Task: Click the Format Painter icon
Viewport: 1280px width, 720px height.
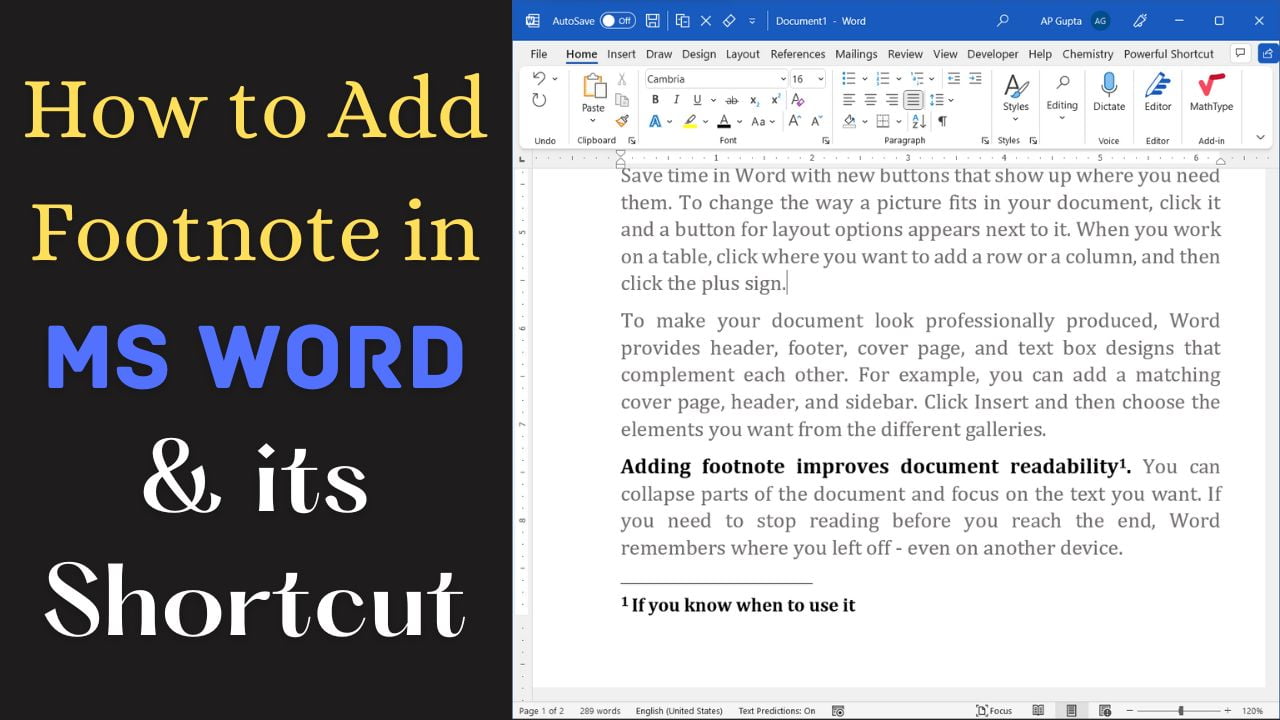Action: pyautogui.click(x=621, y=121)
